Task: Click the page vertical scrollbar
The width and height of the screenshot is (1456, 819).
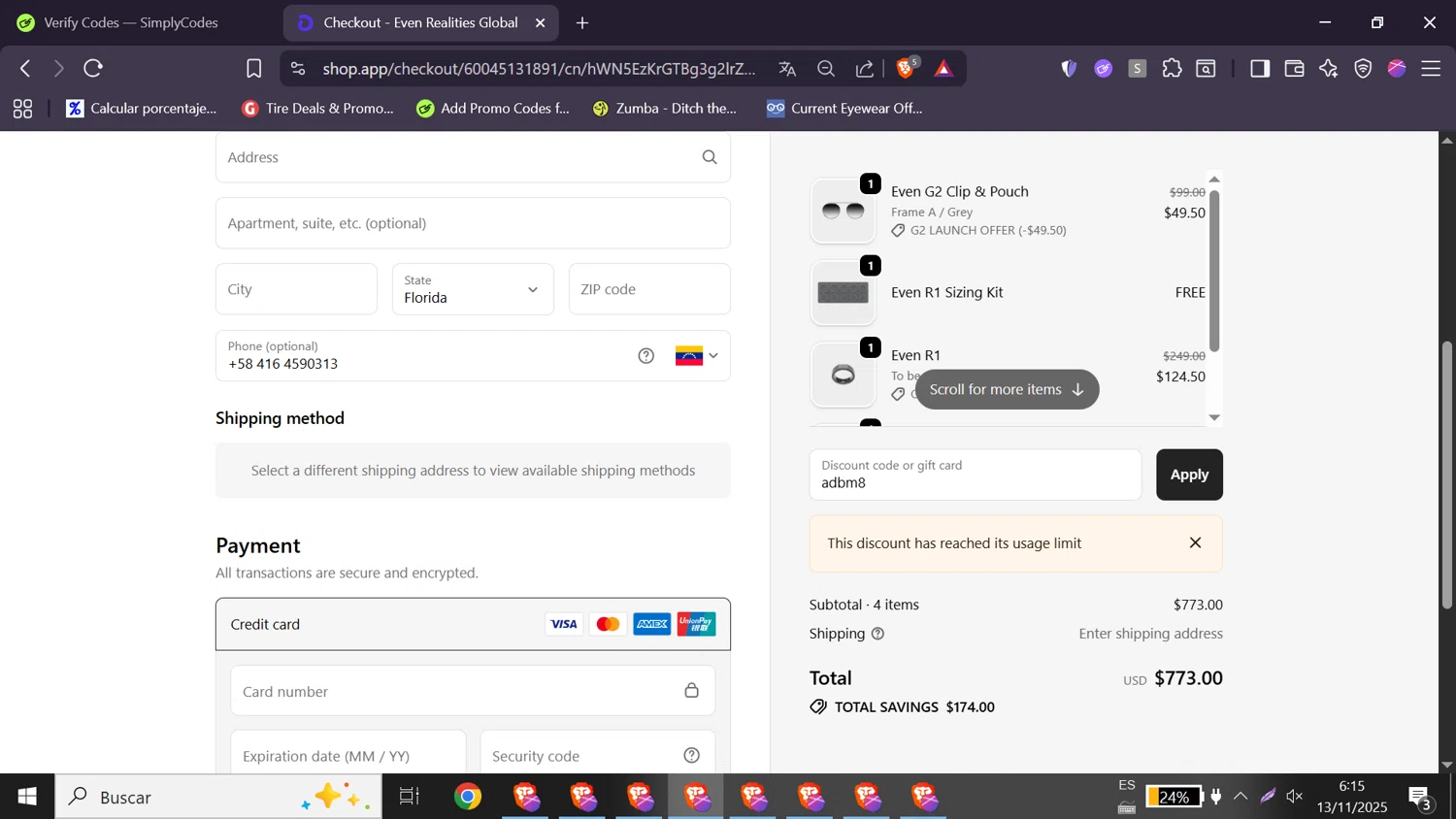Action: (x=1447, y=475)
